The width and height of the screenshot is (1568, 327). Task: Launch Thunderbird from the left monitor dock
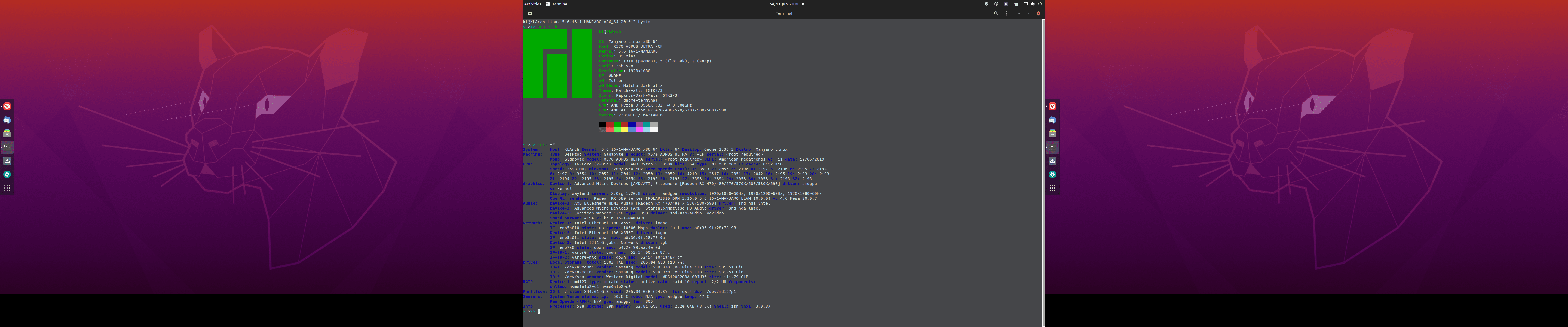7,120
